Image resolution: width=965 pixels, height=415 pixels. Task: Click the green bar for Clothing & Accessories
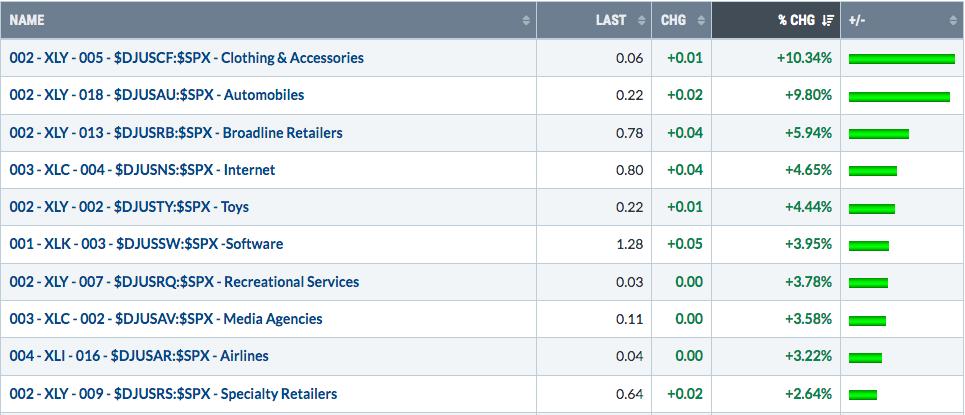pyautogui.click(x=902, y=58)
